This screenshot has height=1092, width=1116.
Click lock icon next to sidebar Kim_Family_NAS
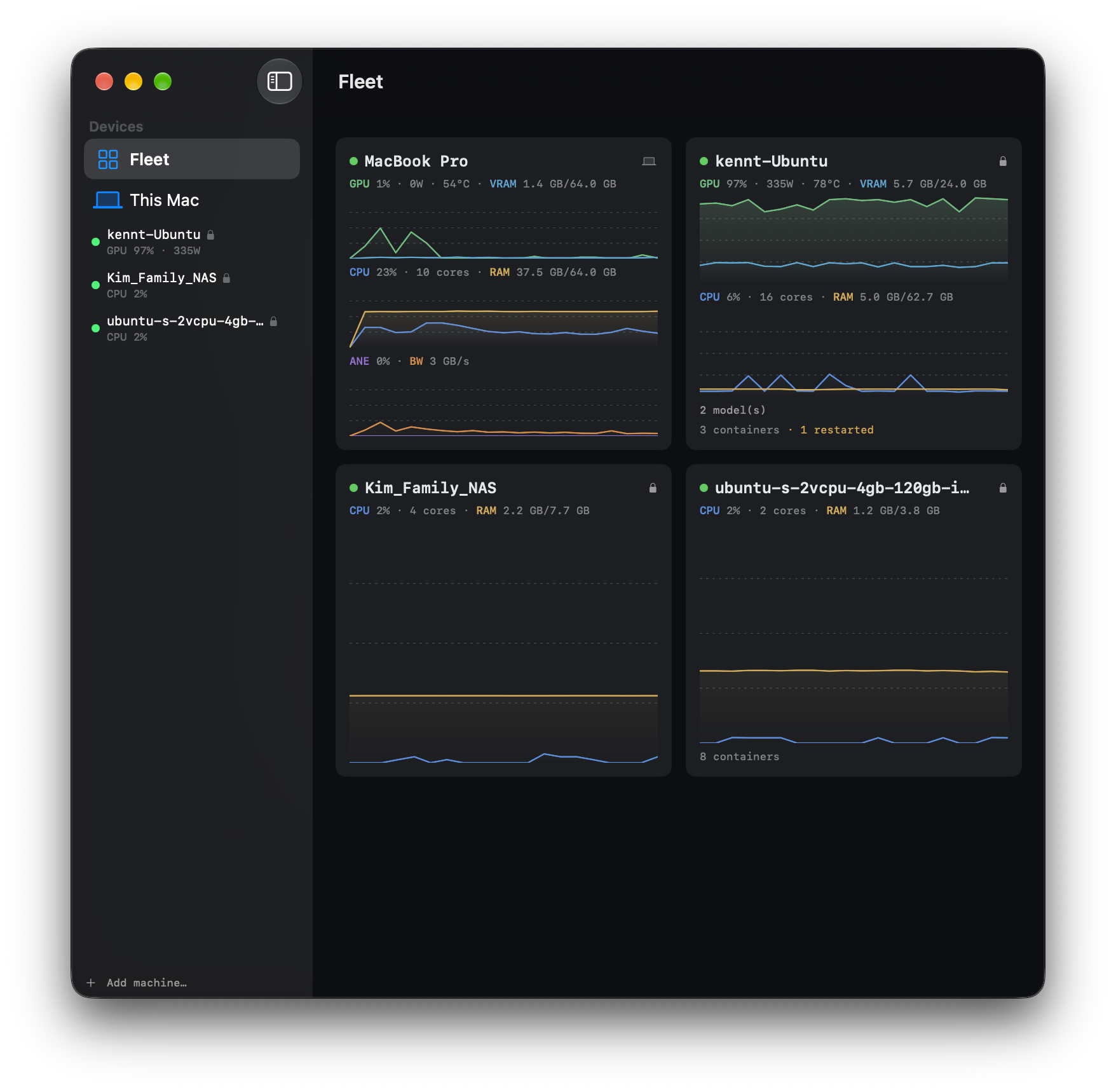tap(226, 278)
